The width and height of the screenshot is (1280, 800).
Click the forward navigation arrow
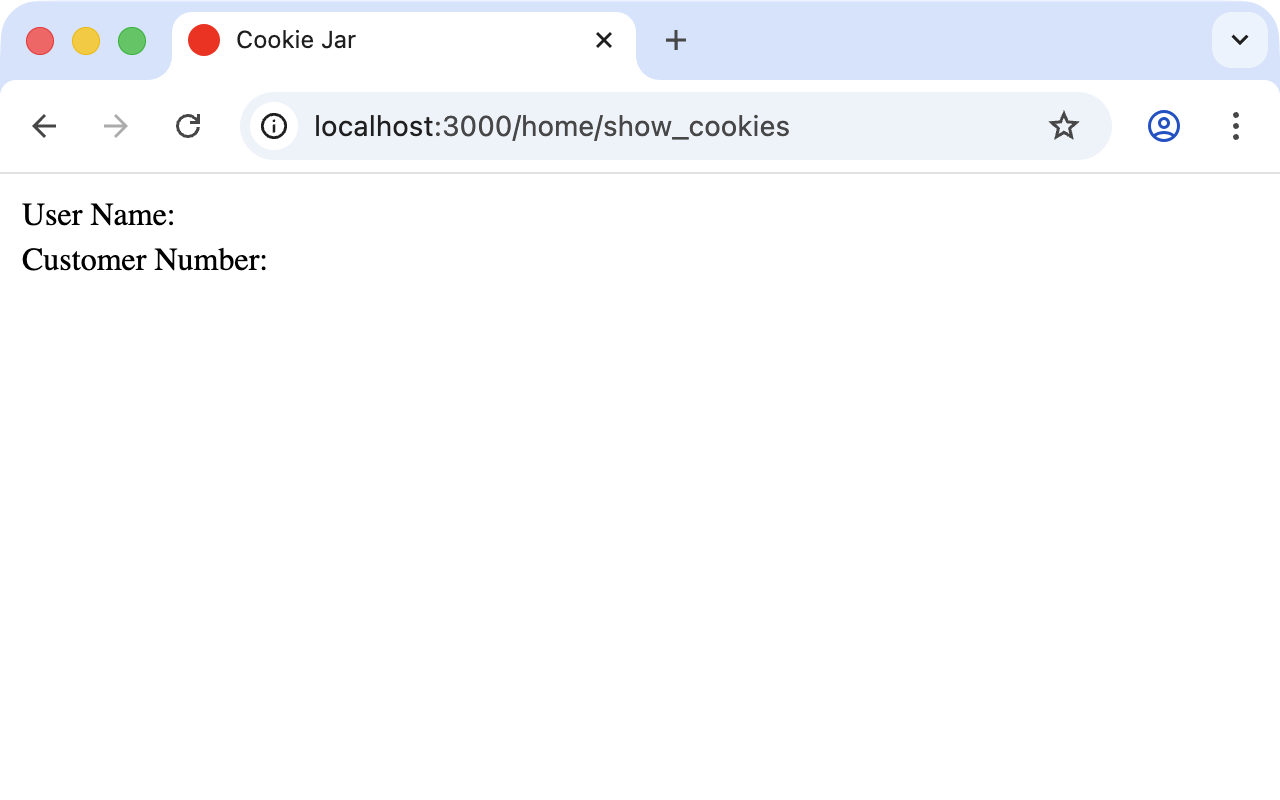(115, 126)
